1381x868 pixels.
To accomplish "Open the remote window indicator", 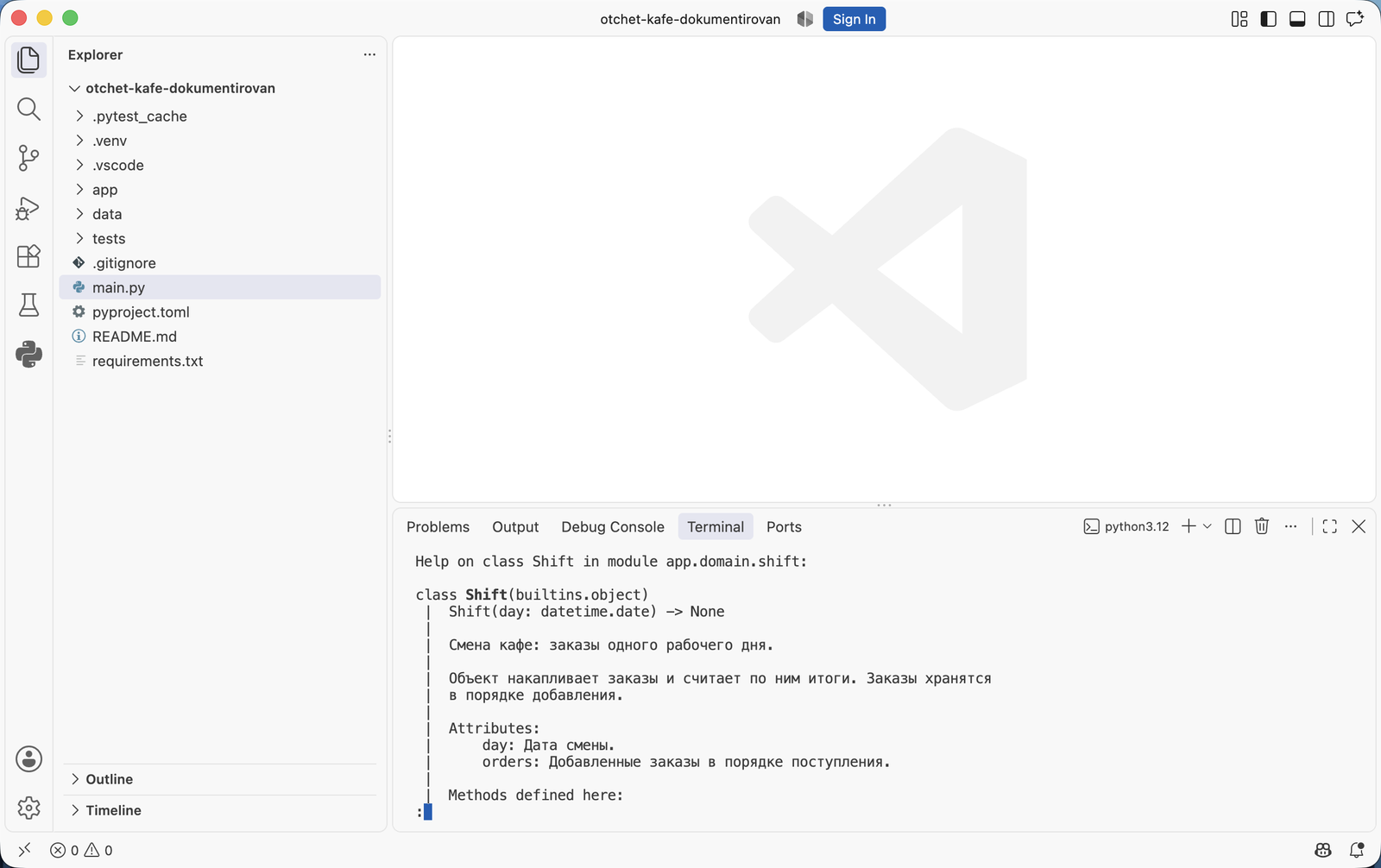I will [x=24, y=850].
